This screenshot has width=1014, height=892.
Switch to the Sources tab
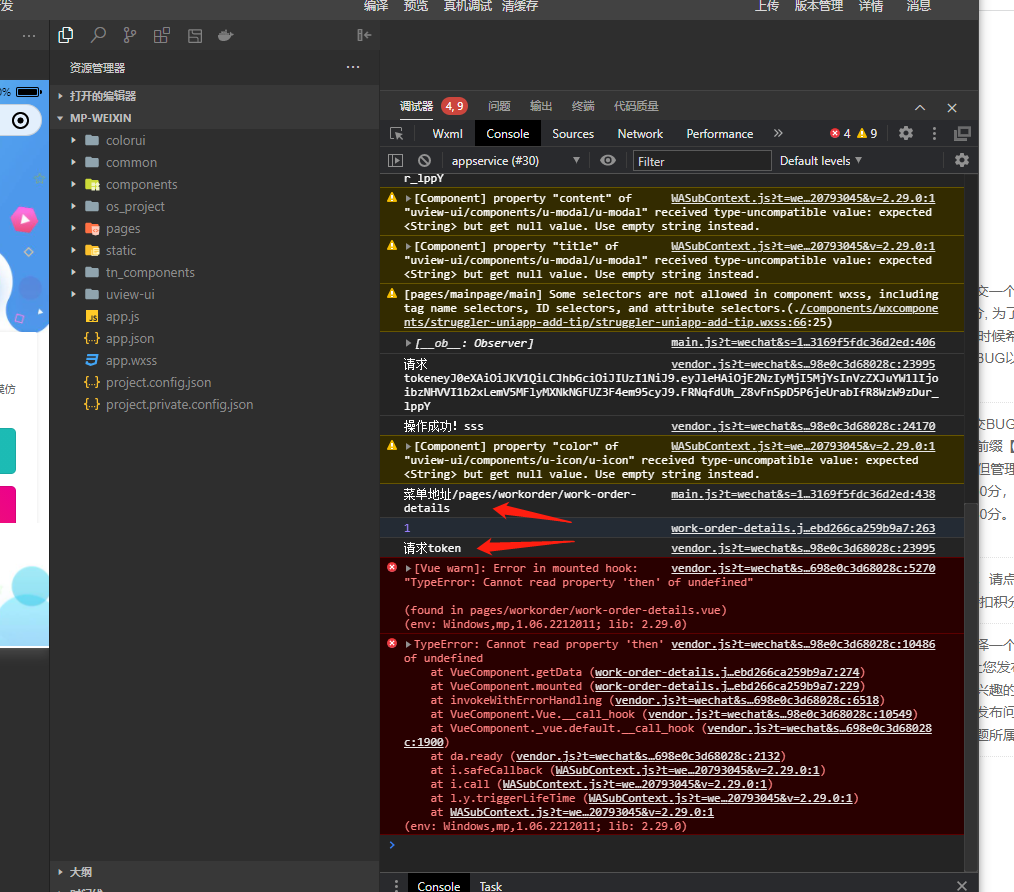(573, 134)
